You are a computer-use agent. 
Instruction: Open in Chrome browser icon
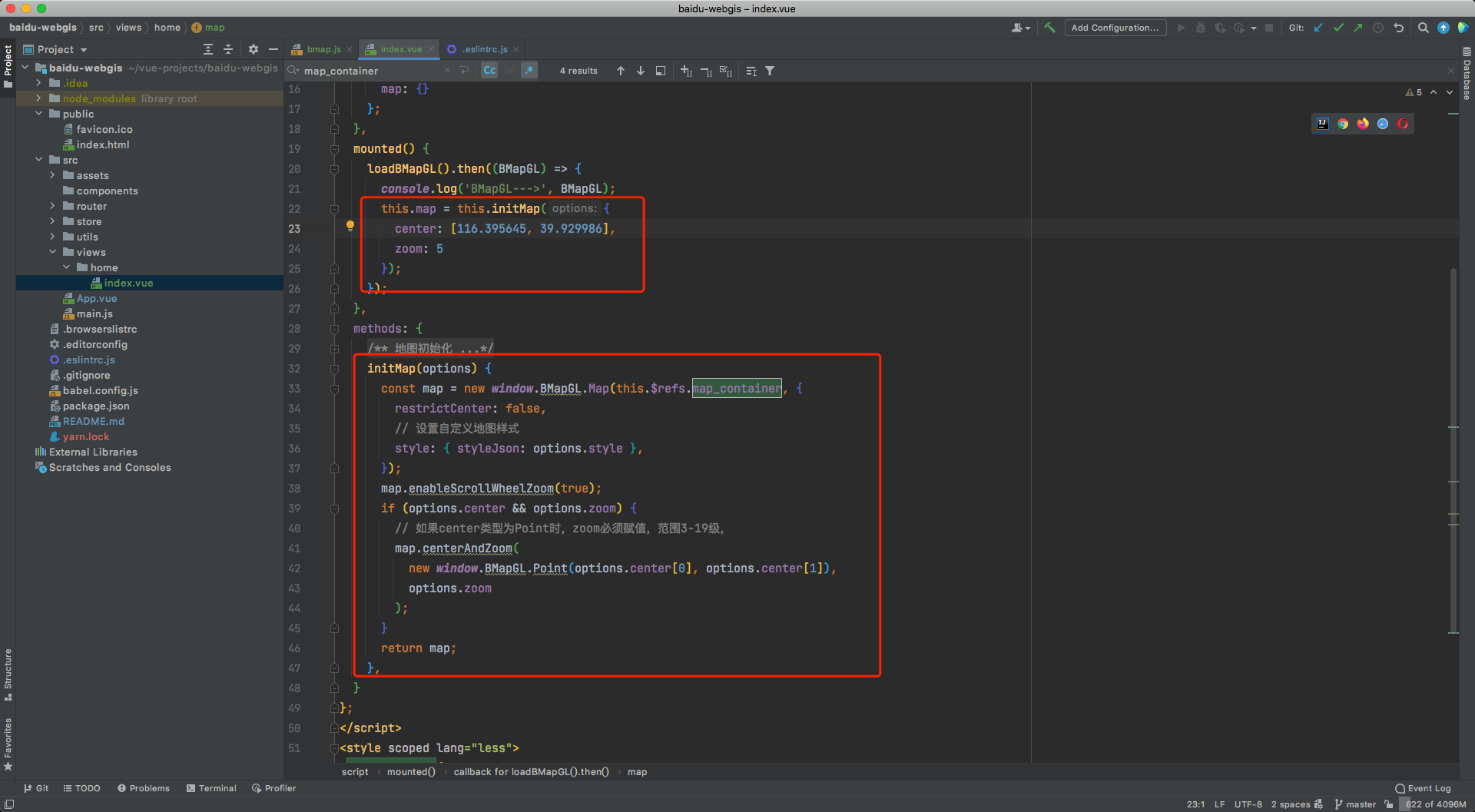click(1343, 124)
